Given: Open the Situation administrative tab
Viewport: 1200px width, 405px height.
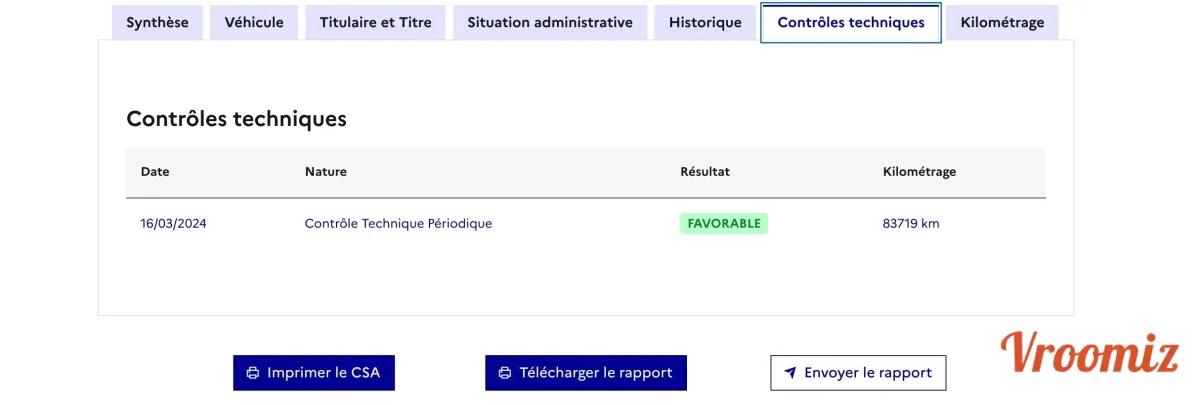Looking at the screenshot, I should [x=550, y=22].
